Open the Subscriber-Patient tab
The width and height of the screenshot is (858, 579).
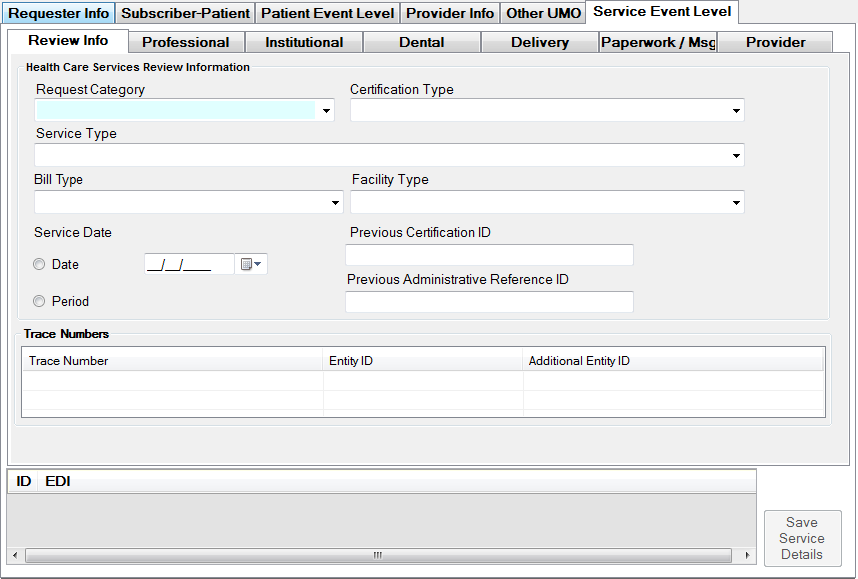tap(185, 13)
